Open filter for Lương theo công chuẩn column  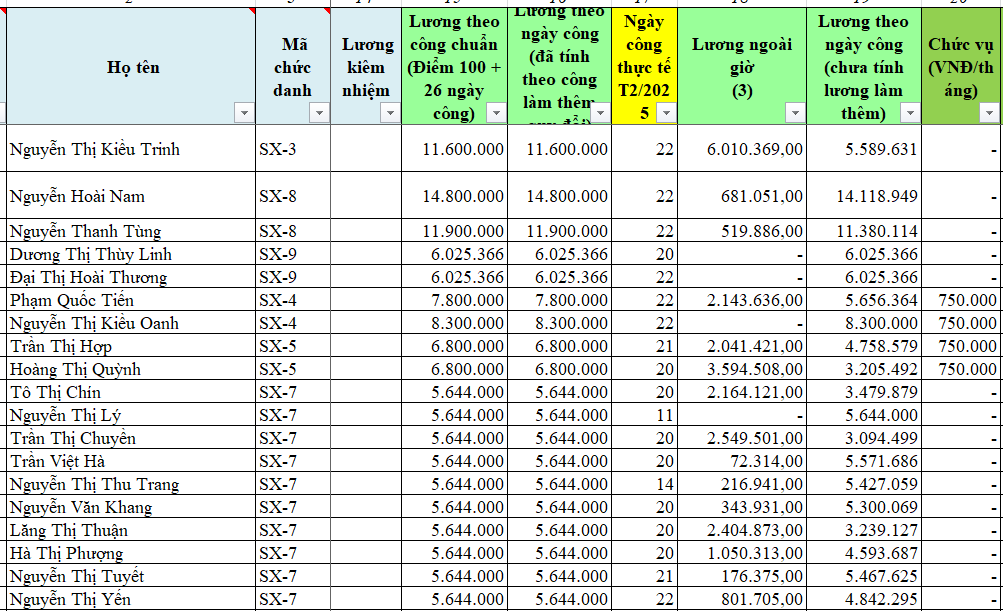point(495,113)
